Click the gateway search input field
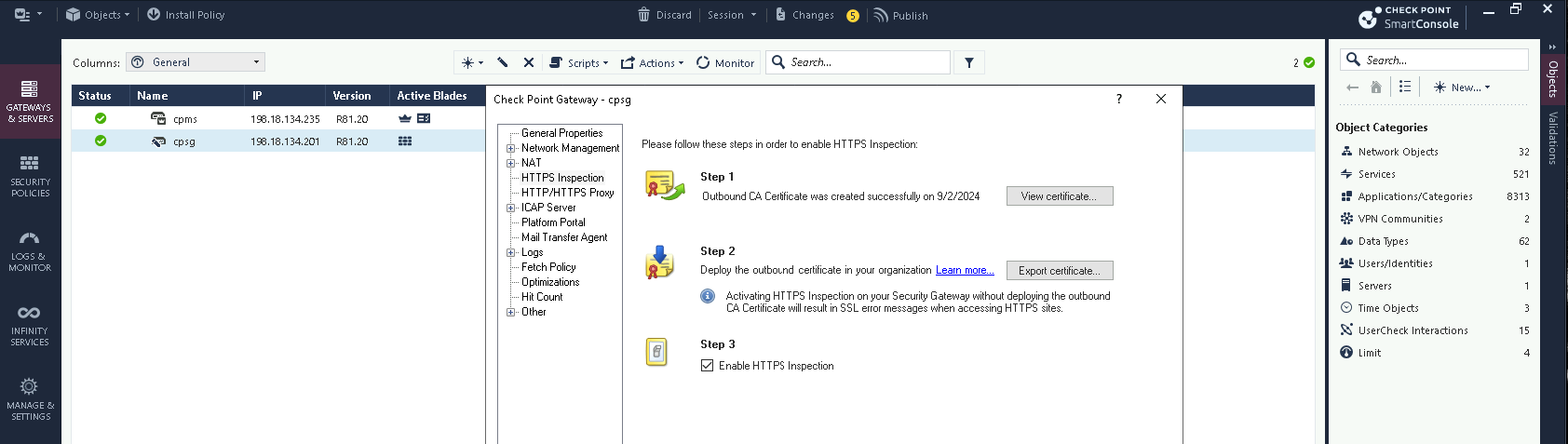This screenshot has height=444, width=1568. pos(866,62)
